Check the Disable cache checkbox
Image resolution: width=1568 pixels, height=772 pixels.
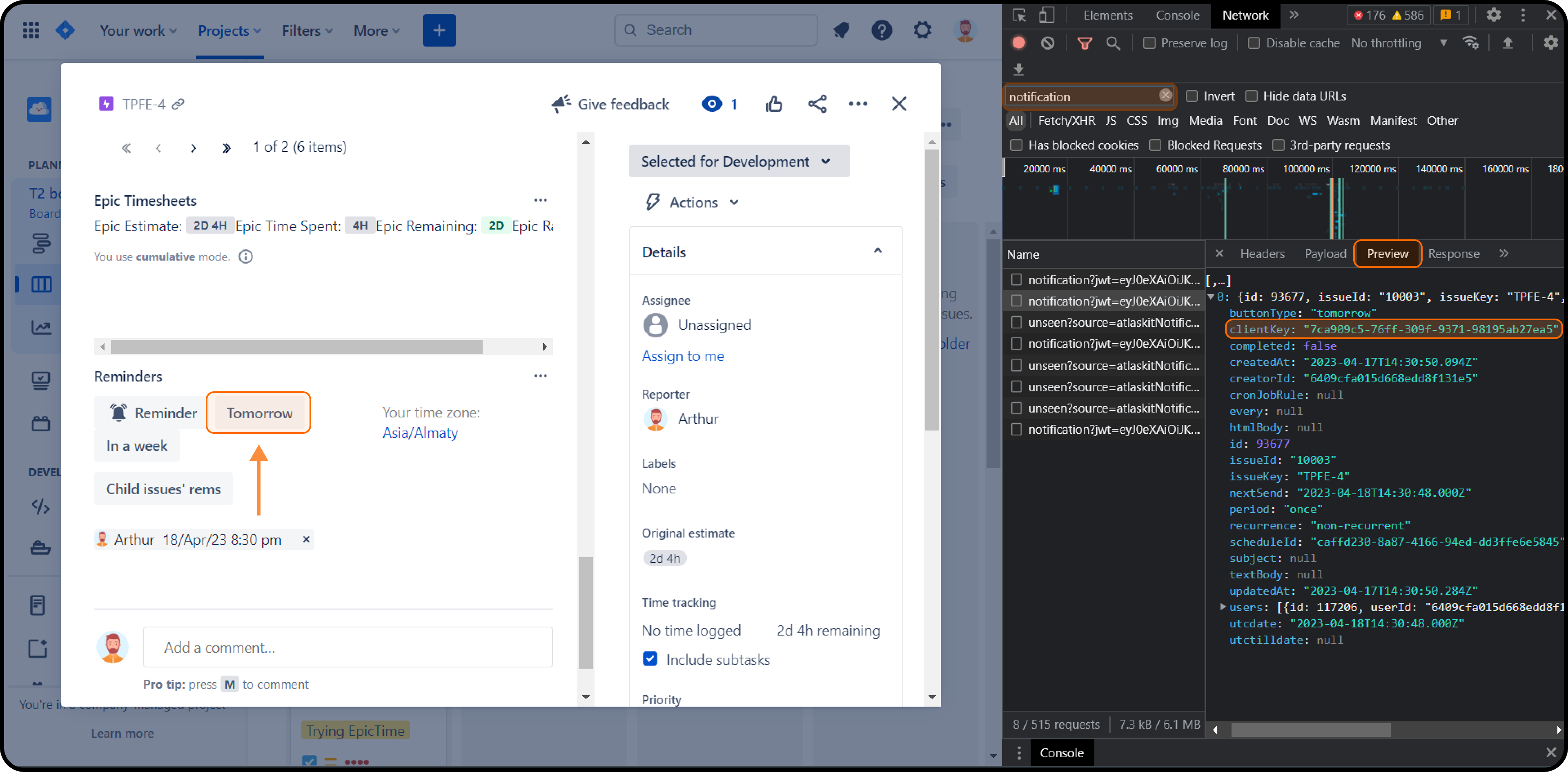[1254, 43]
